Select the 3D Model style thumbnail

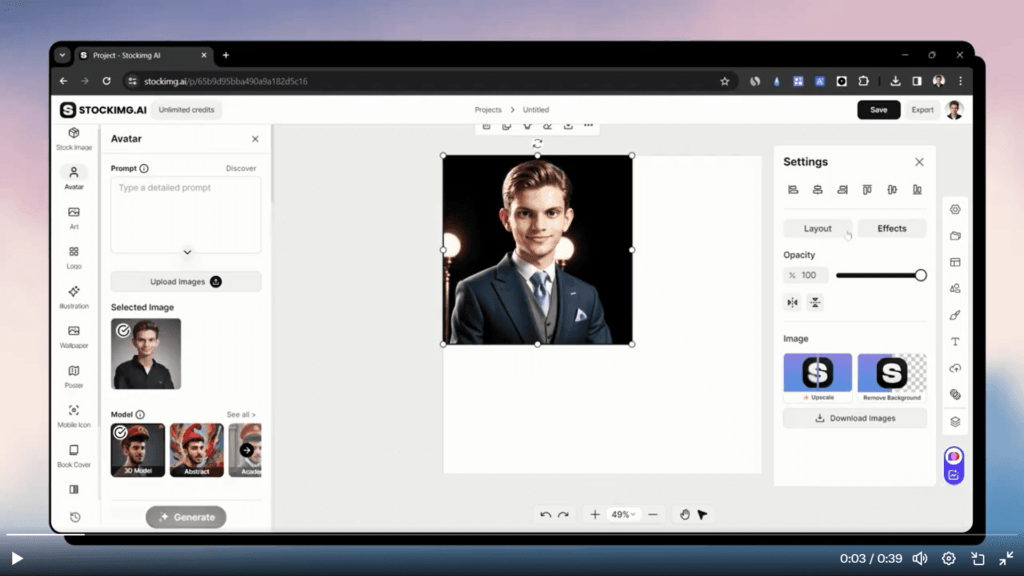pos(138,450)
